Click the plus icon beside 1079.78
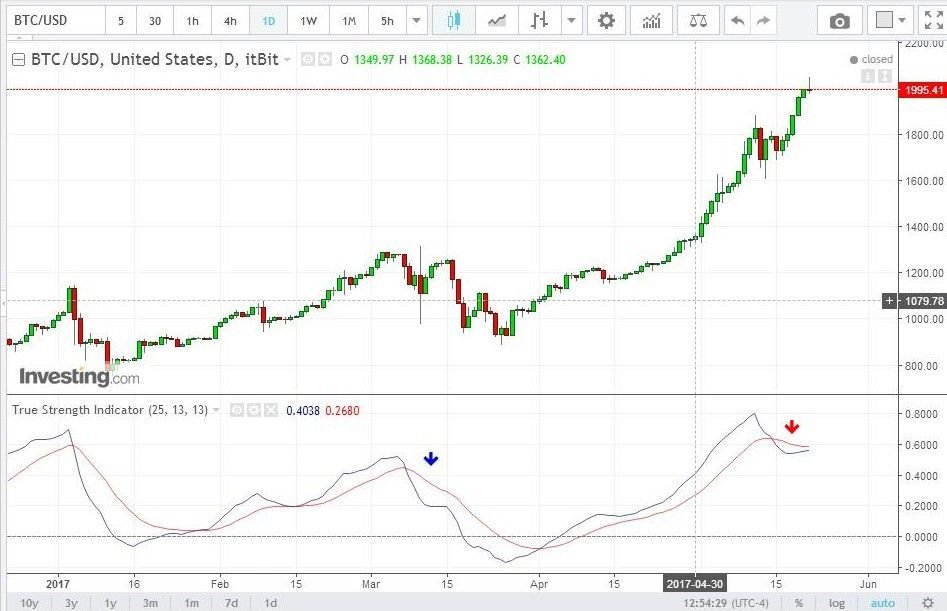Screen dimensions: 947x611 889,301
